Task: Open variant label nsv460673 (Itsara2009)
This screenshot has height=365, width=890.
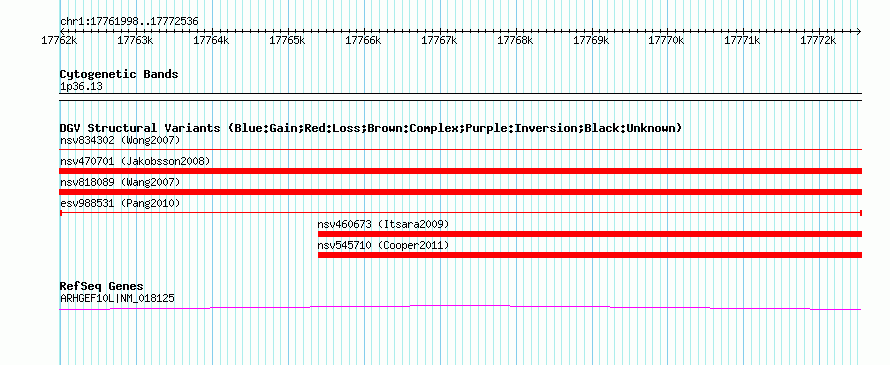Action: pos(383,224)
